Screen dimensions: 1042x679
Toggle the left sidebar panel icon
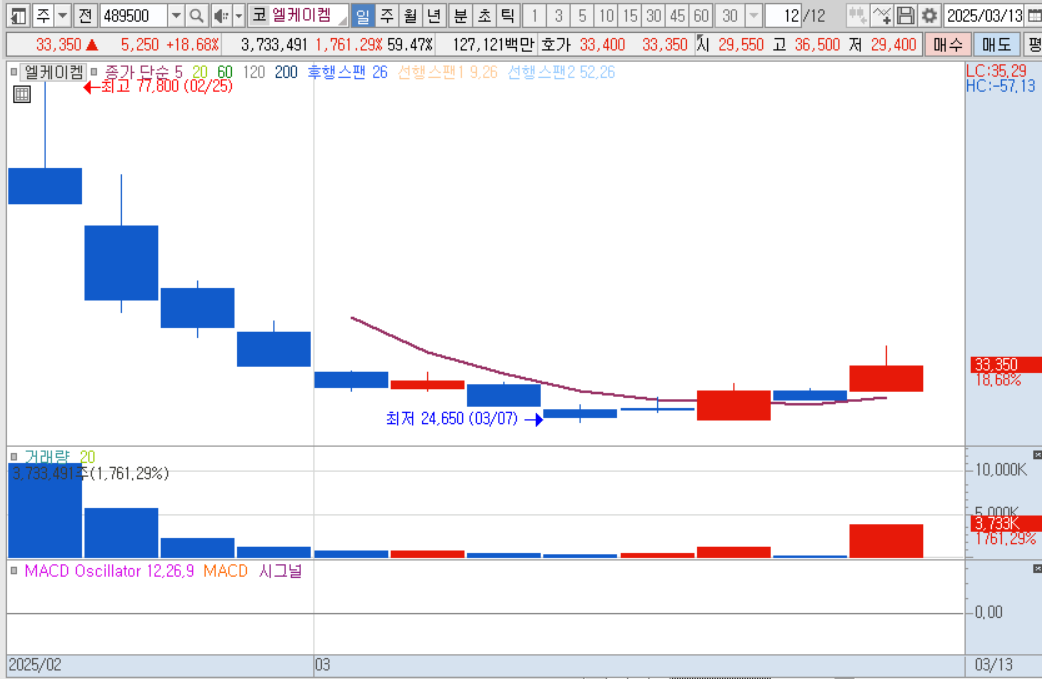pos(18,15)
